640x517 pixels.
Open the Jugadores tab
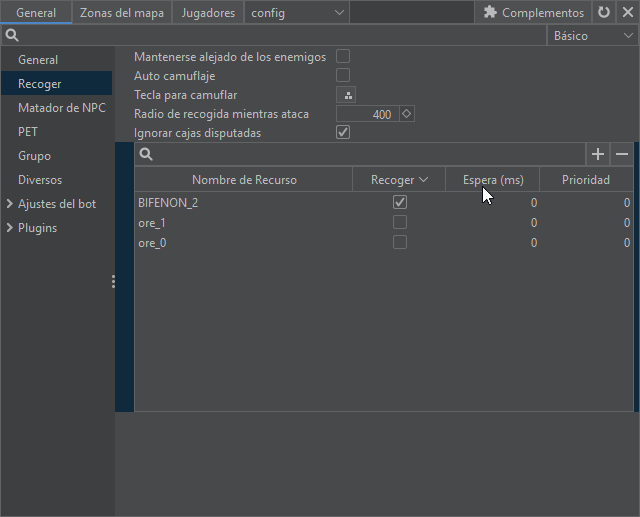coord(208,13)
